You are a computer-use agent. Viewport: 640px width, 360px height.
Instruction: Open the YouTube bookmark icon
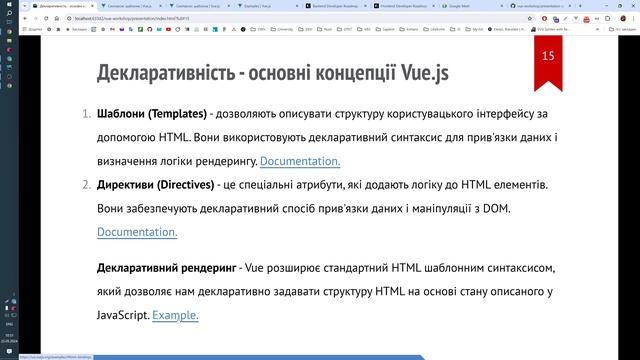click(x=168, y=29)
